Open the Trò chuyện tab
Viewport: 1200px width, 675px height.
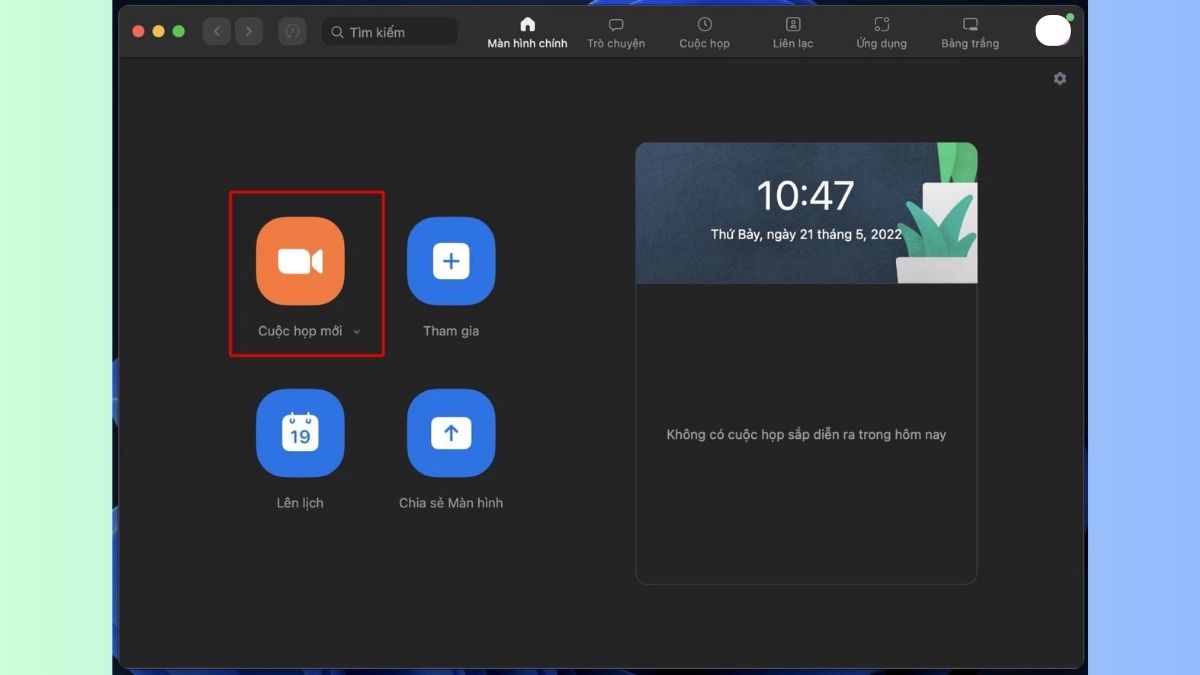(x=616, y=32)
